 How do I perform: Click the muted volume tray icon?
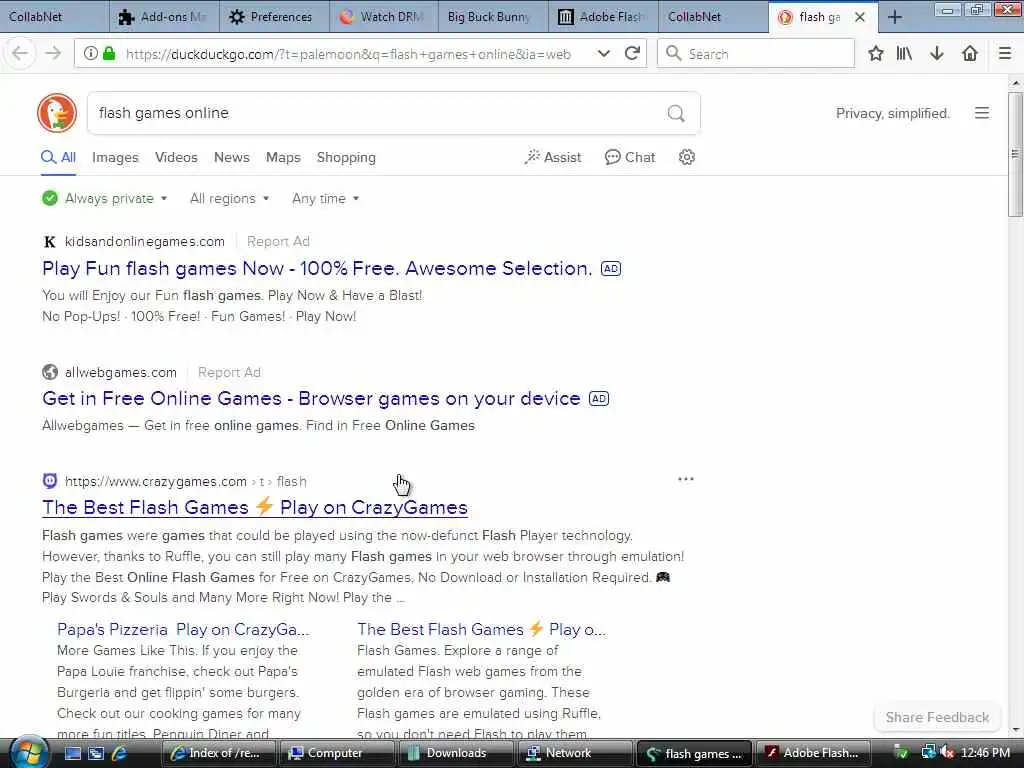[x=947, y=753]
